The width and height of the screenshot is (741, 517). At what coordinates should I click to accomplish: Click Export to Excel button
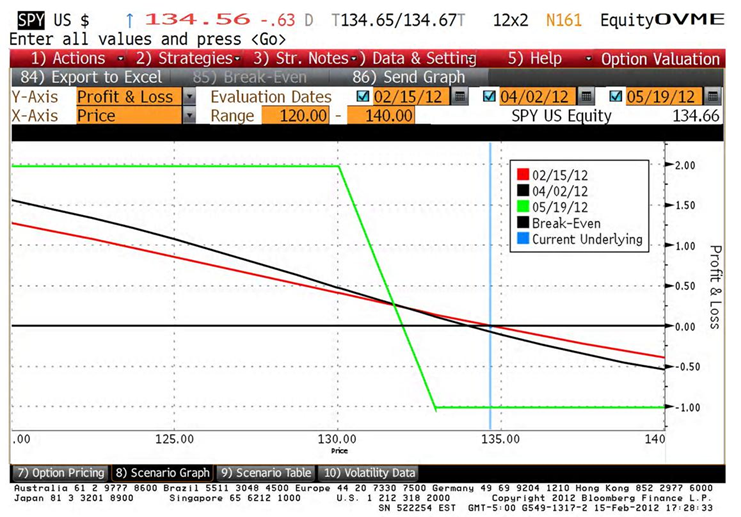(x=91, y=77)
